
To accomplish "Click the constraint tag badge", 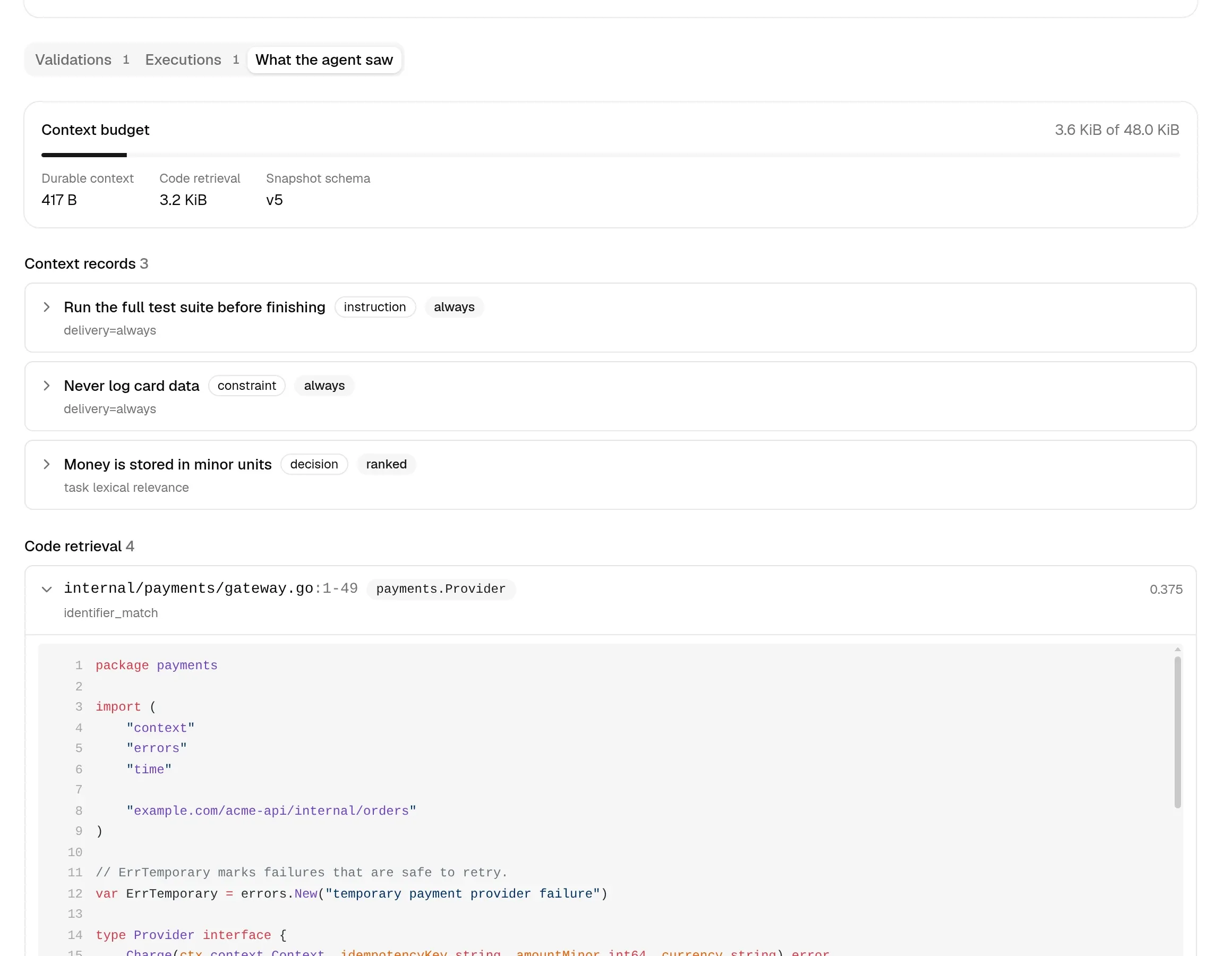I will [246, 386].
